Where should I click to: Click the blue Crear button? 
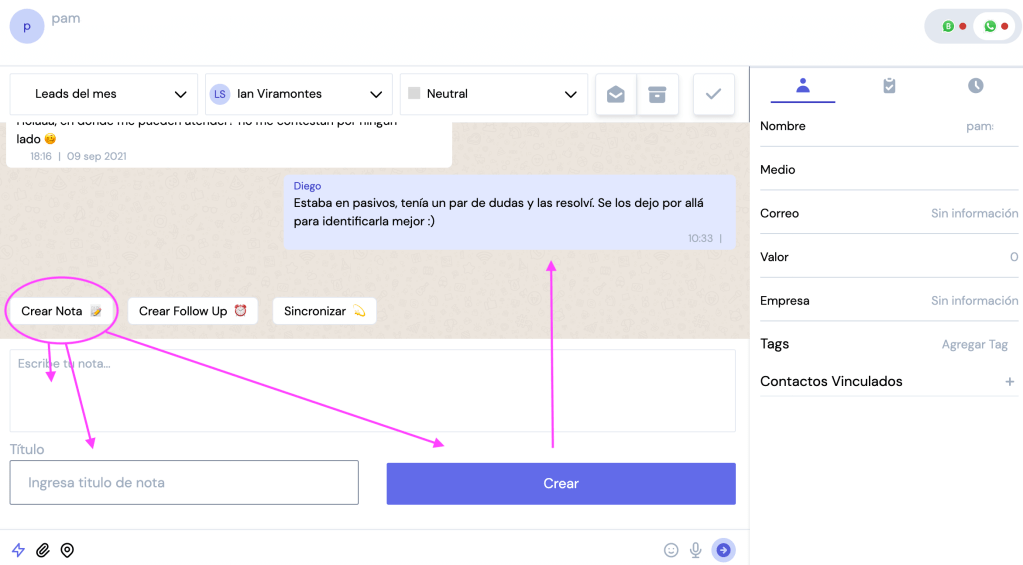[561, 483]
